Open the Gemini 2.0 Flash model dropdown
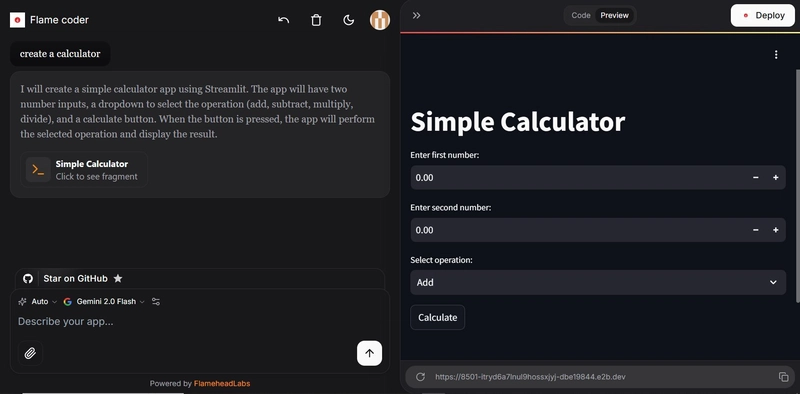This screenshot has height=394, width=800. coord(104,302)
